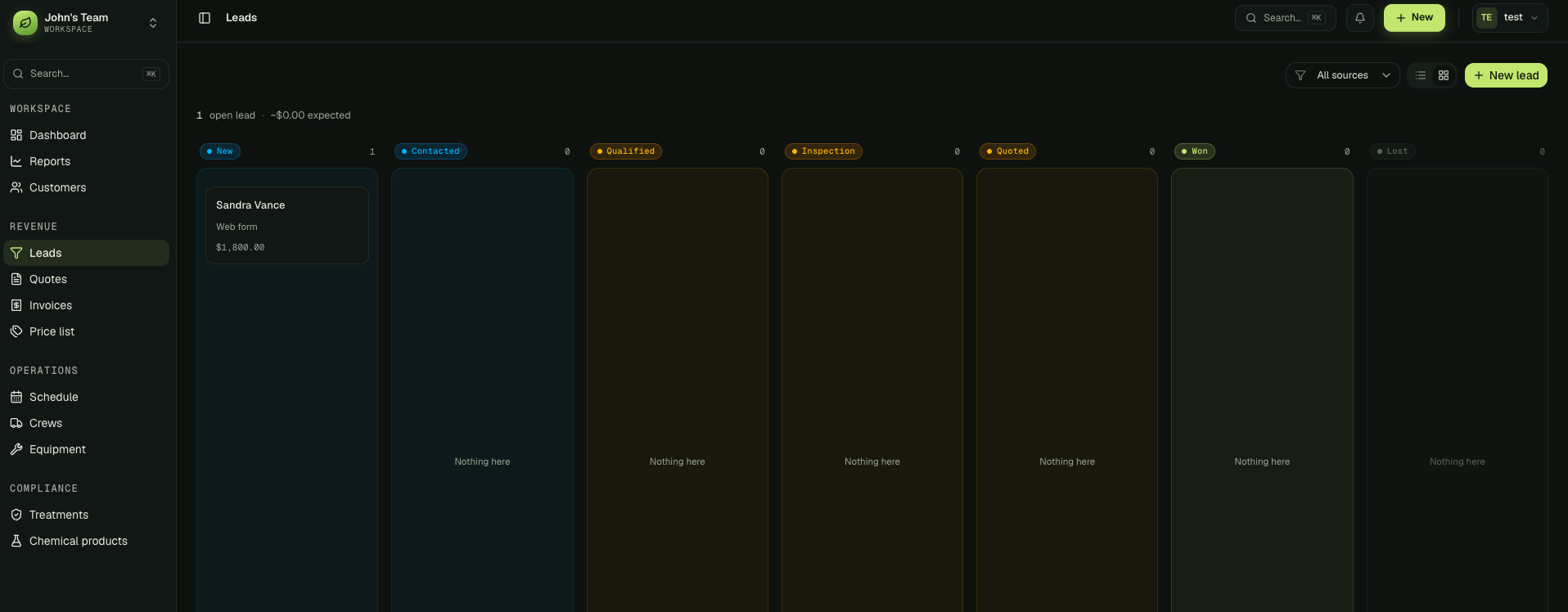
Task: Click the Price list tag icon
Action: 16,331
